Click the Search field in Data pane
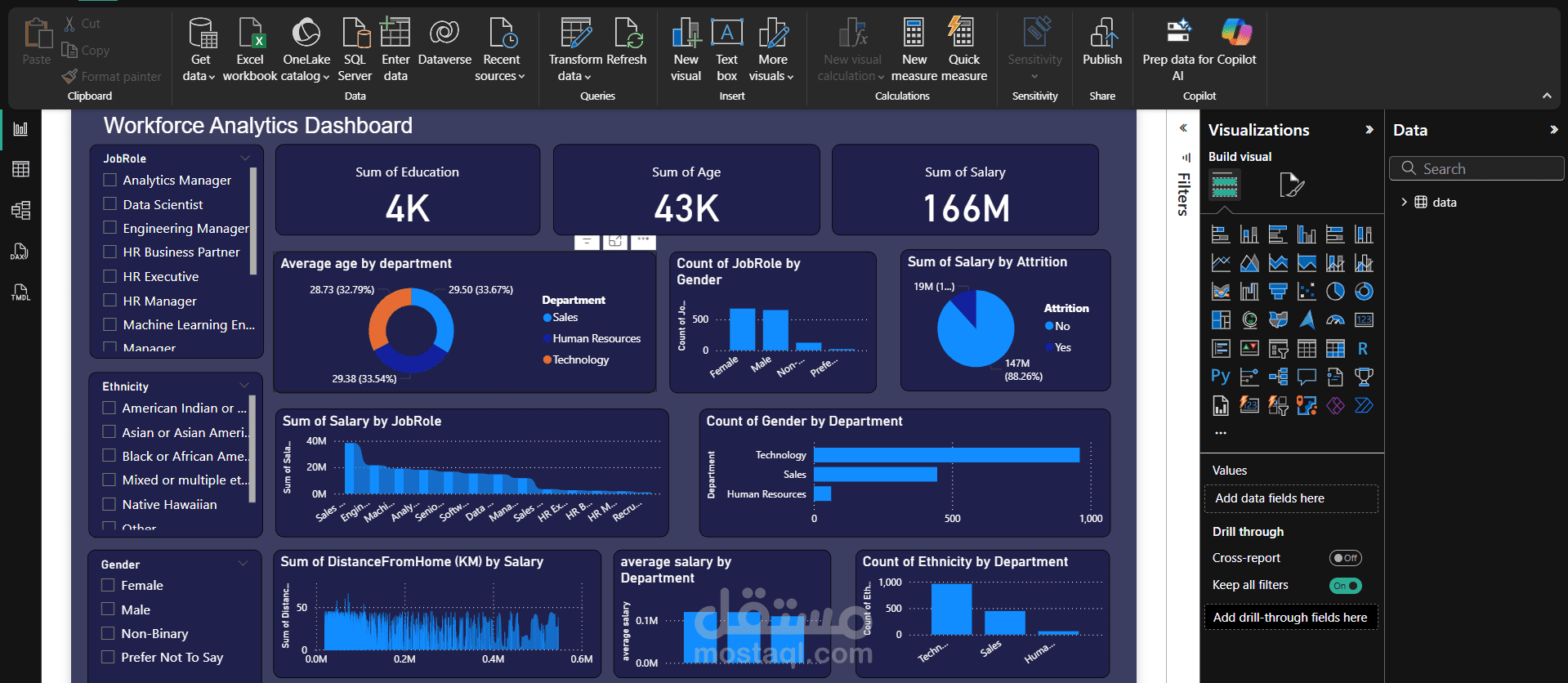 (x=1483, y=169)
